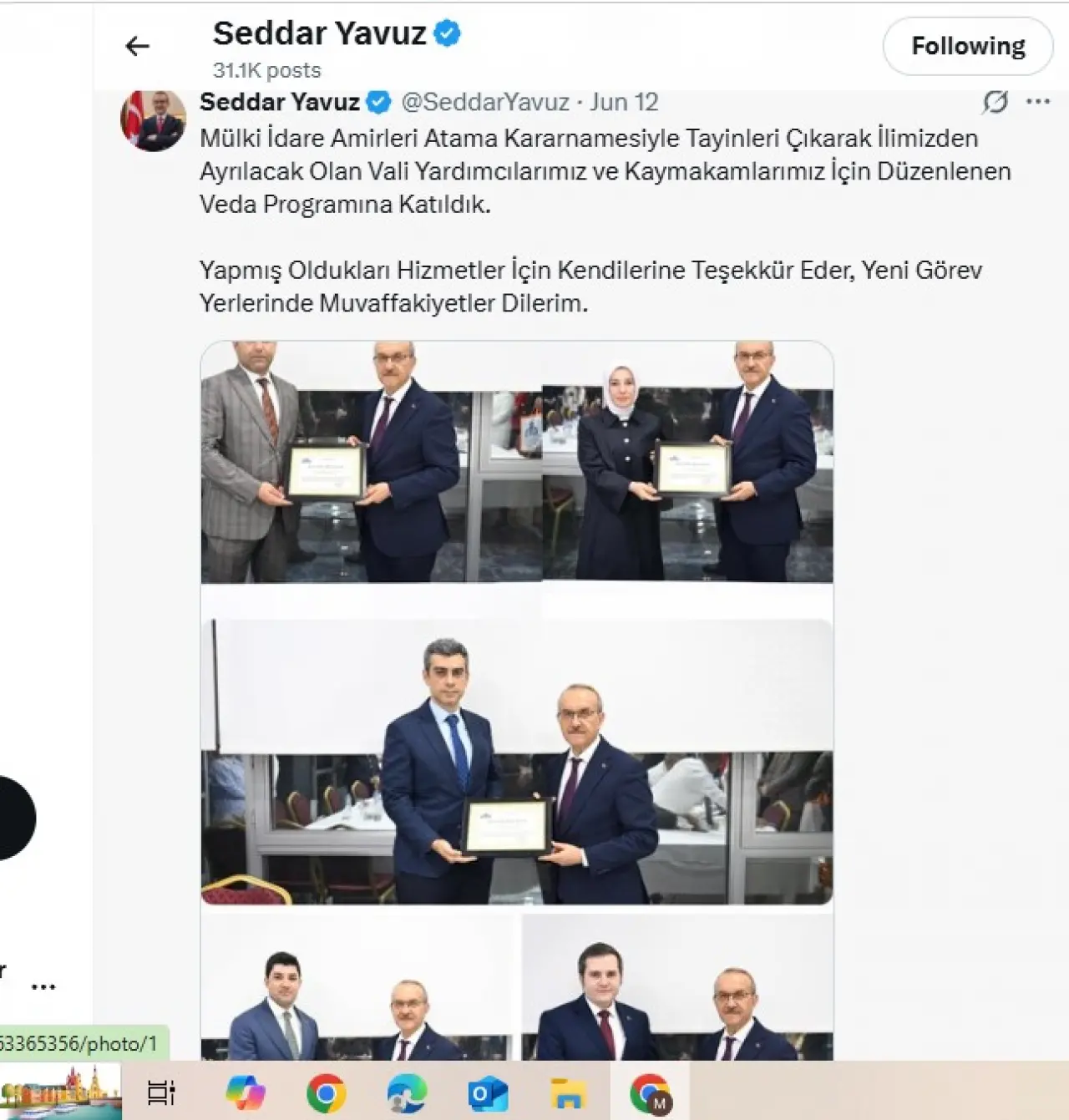Image resolution: width=1069 pixels, height=1120 pixels.
Task: Go back using the left arrow
Action: click(x=137, y=46)
